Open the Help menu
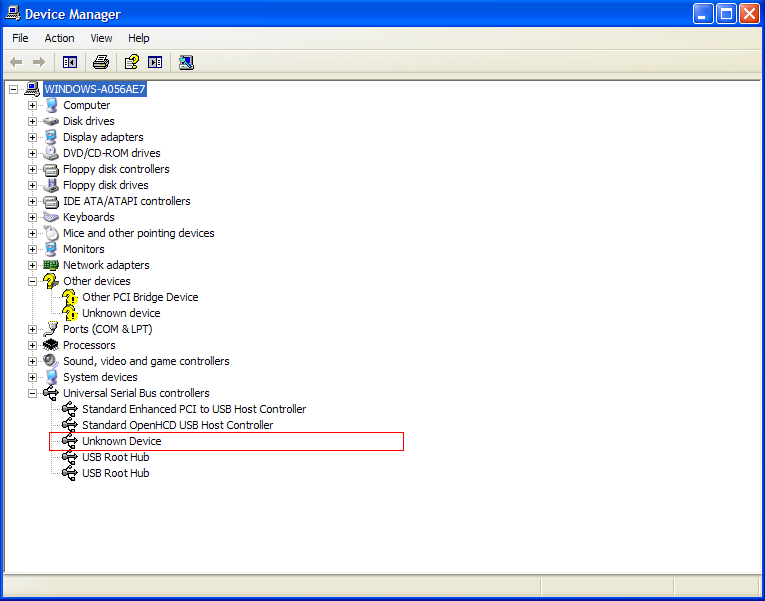 coord(139,38)
